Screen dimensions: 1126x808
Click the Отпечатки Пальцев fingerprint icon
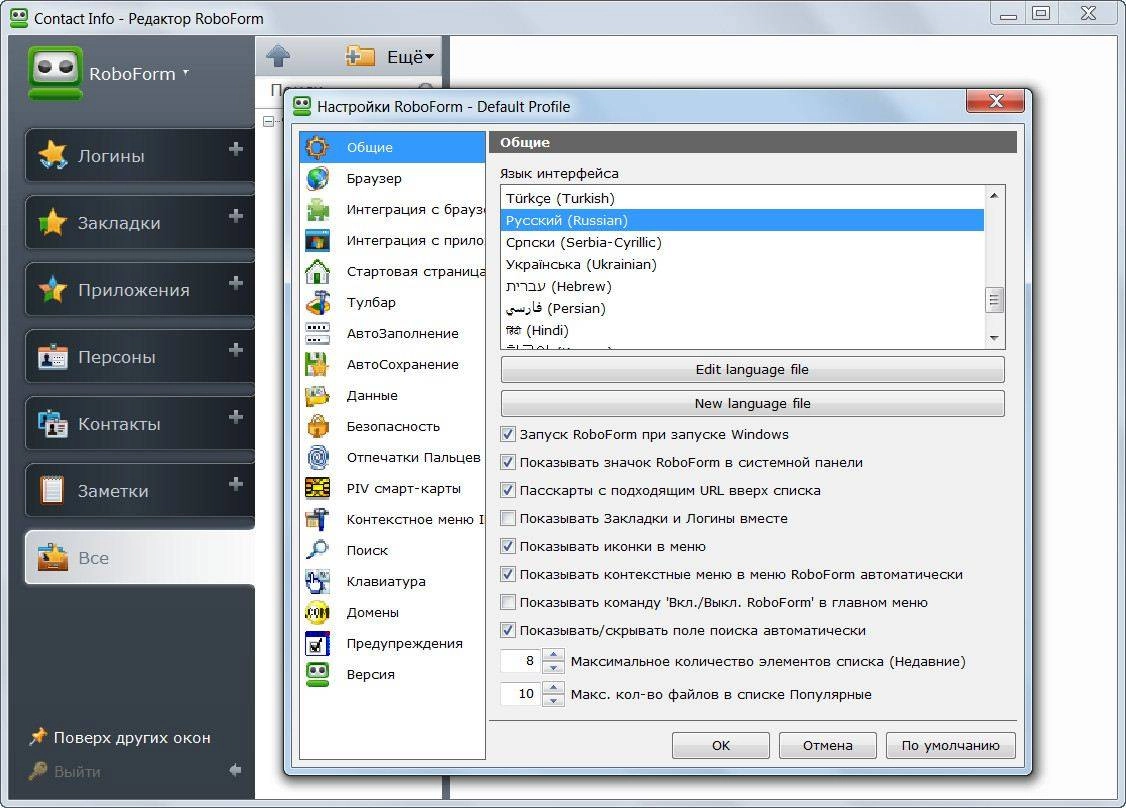317,457
